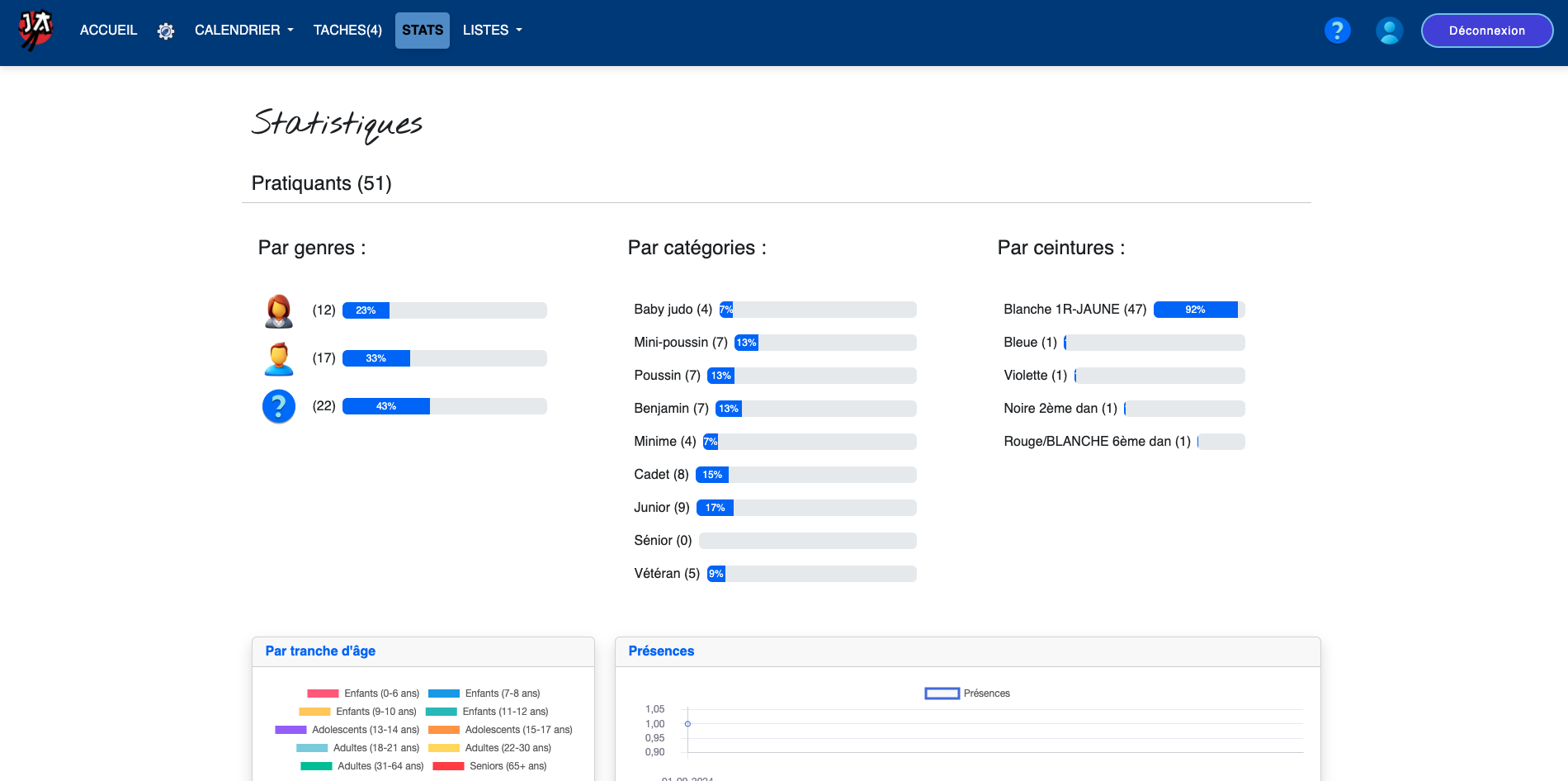Click the '(22)' unknown gender count
Image resolution: width=1568 pixels, height=781 pixels.
pyautogui.click(x=324, y=406)
